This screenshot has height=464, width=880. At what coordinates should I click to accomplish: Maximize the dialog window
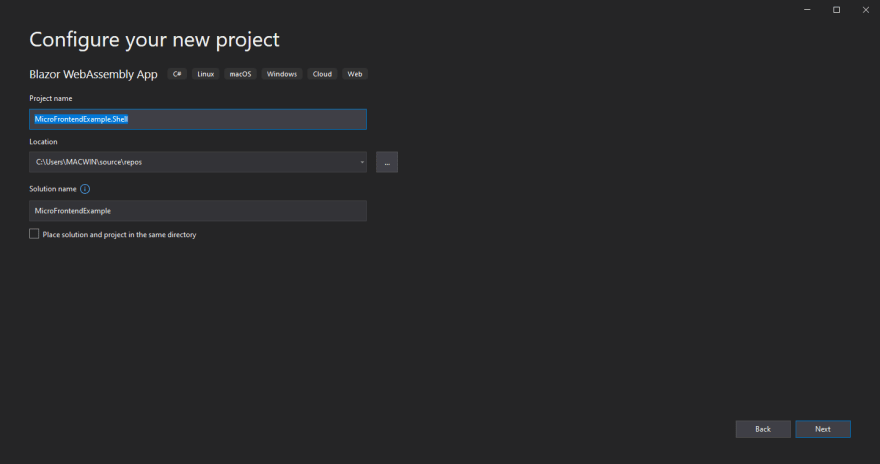(x=836, y=10)
